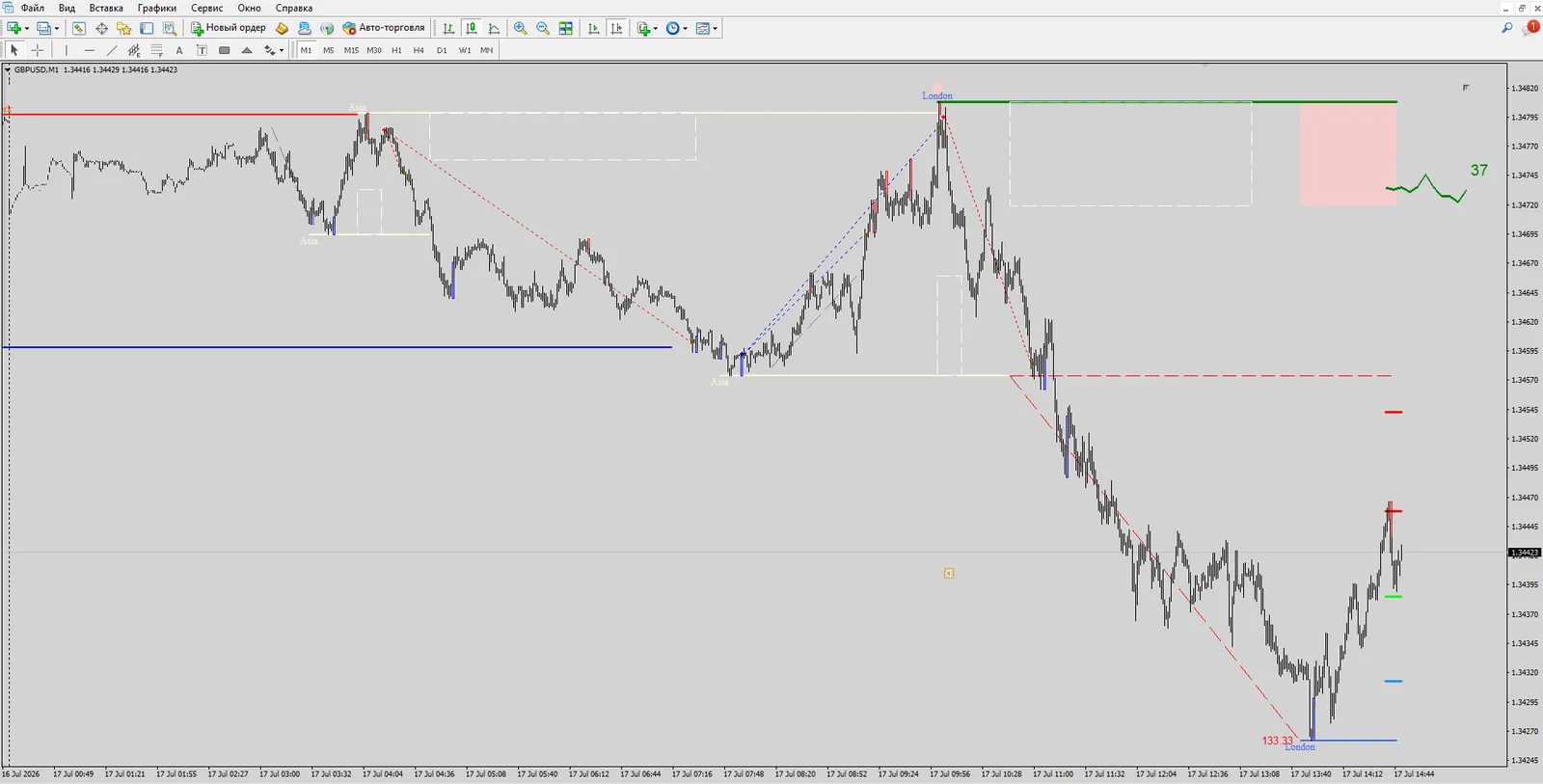1543x784 pixels.
Task: Pick the vertical line drawing tool
Action: tap(67, 50)
